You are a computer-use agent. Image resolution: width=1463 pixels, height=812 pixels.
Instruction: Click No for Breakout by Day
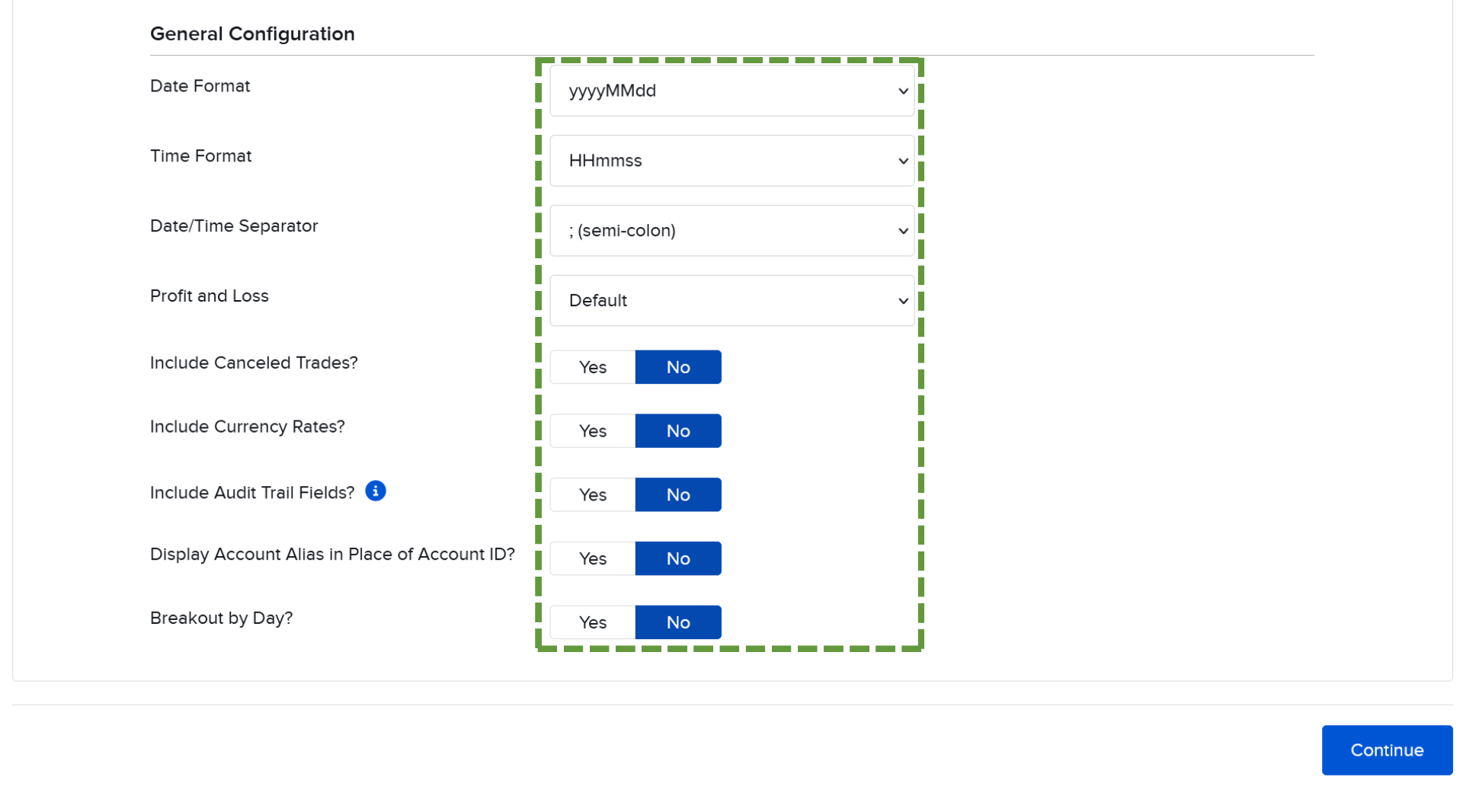click(x=677, y=622)
